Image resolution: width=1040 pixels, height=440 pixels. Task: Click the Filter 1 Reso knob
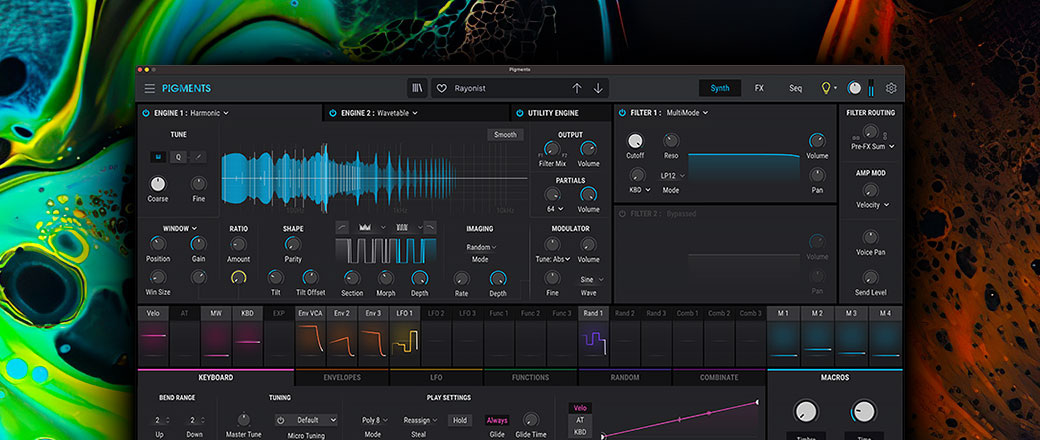[x=671, y=141]
